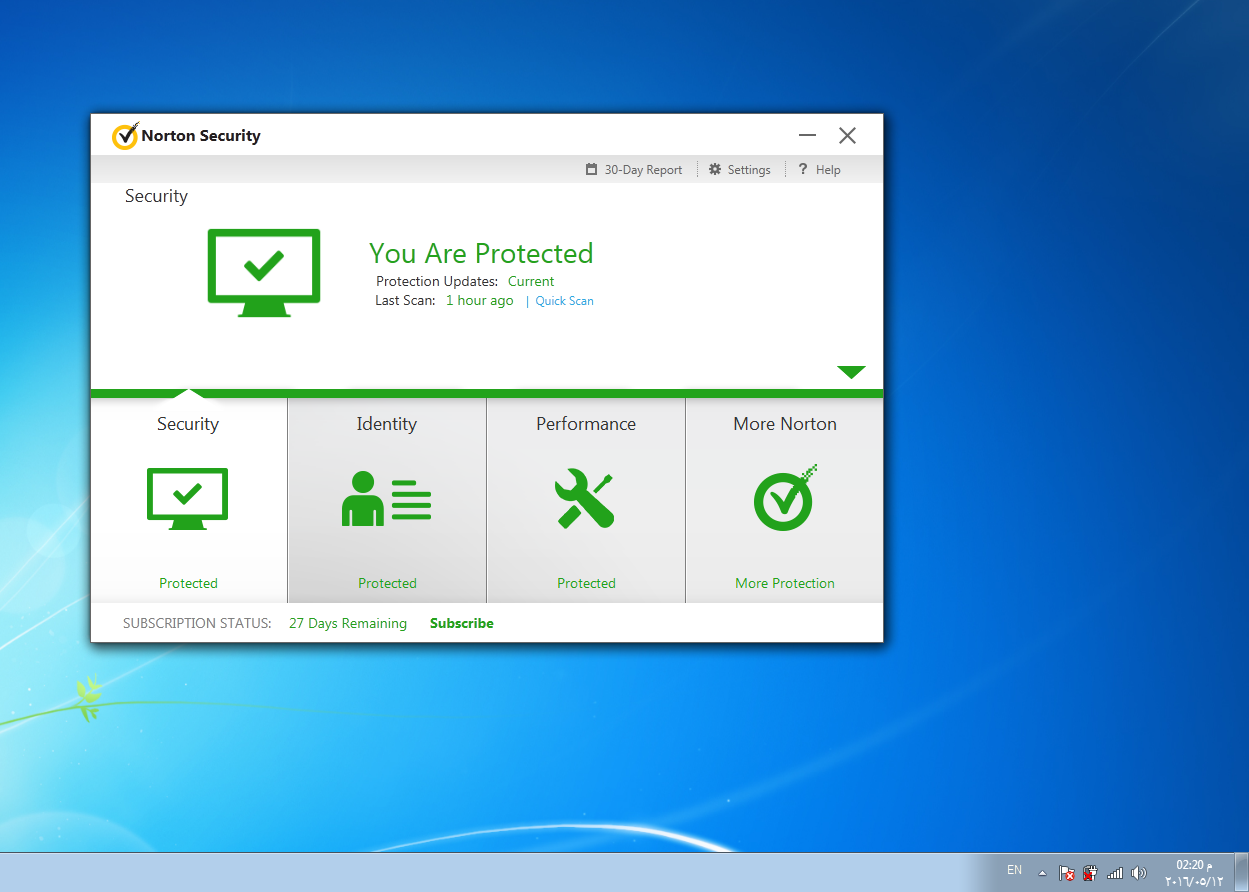1249x892 pixels.
Task: Open Settings text link
Action: point(749,170)
